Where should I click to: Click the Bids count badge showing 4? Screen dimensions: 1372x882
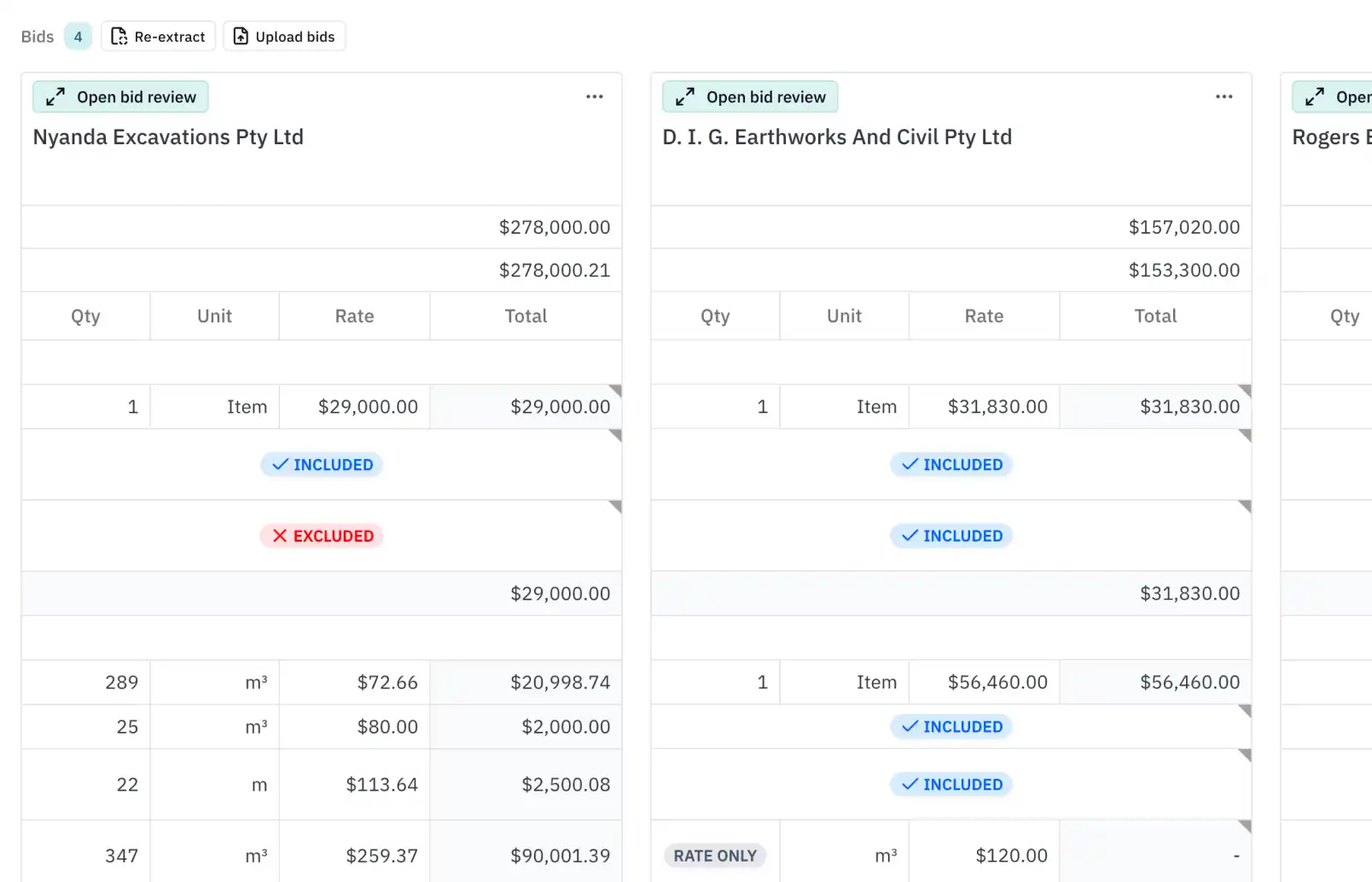(78, 36)
